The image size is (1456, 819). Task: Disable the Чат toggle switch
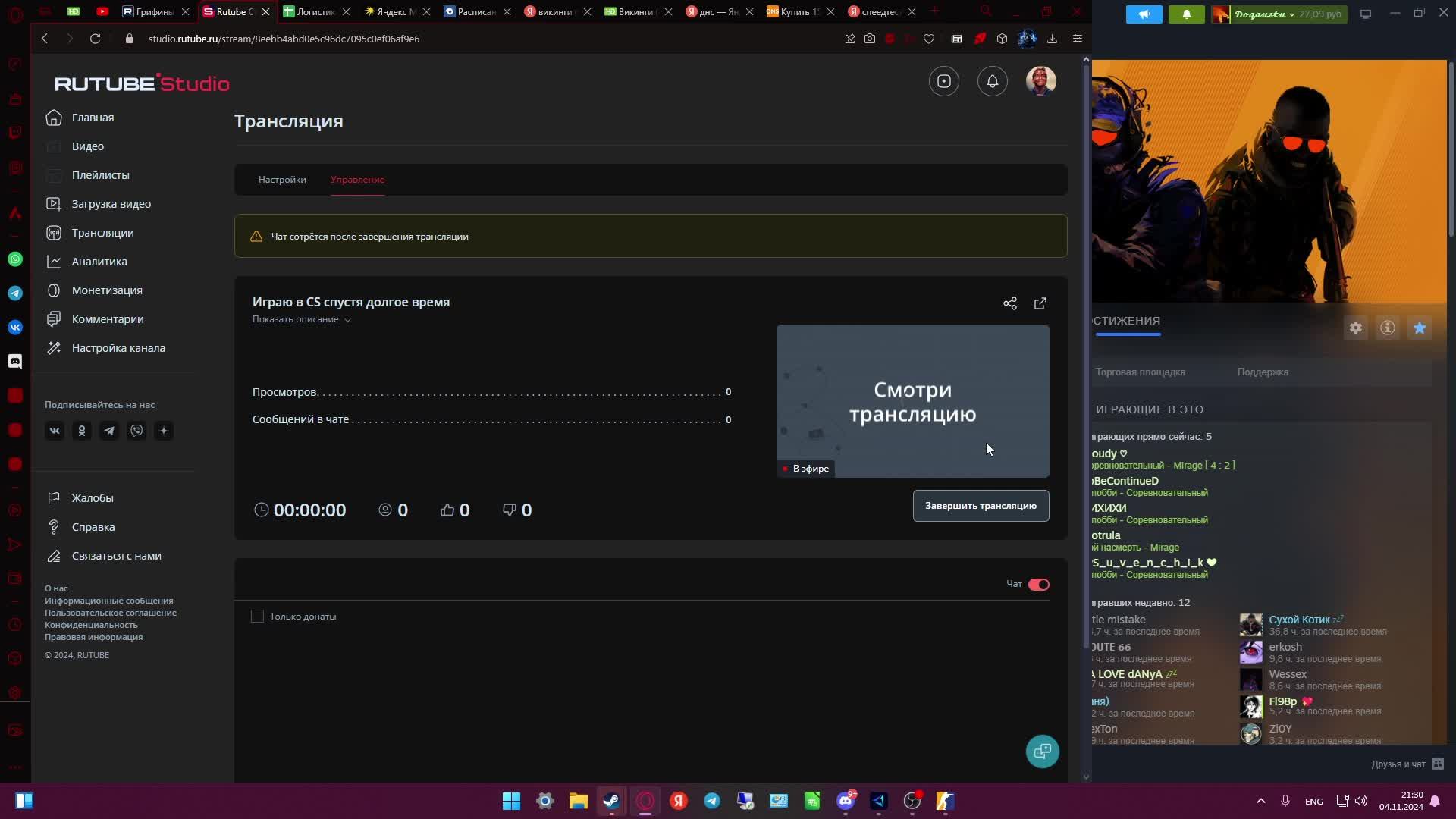click(1038, 585)
